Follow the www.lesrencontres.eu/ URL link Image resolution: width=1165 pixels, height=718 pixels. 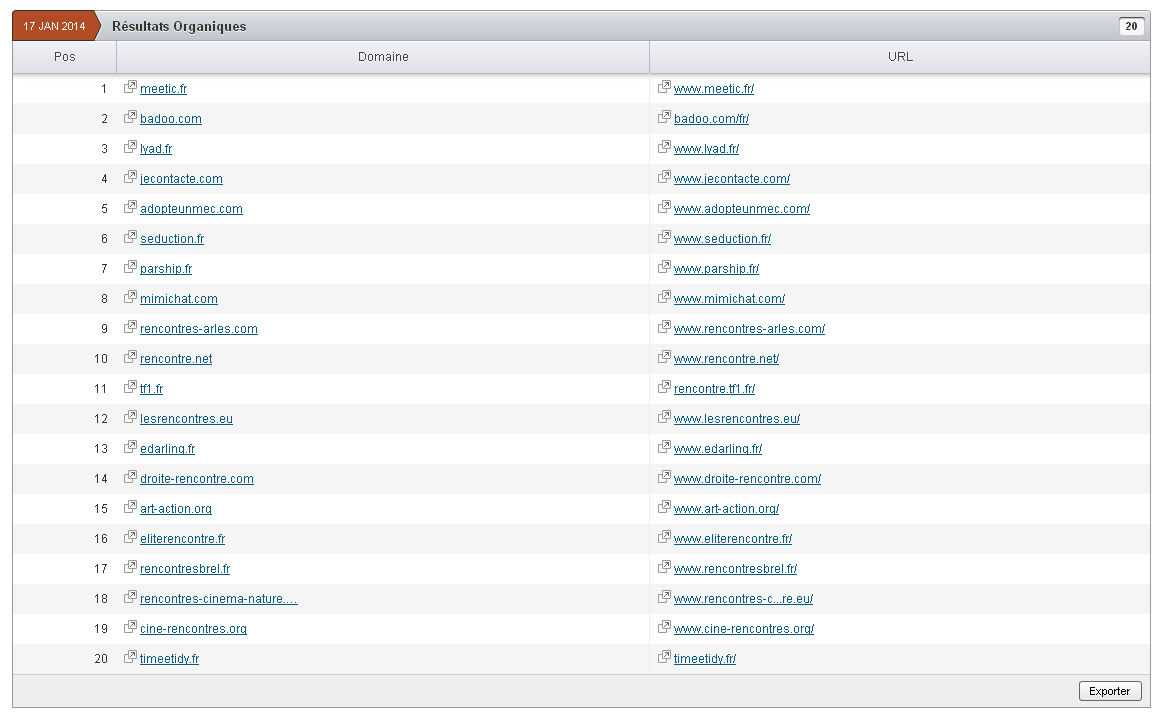point(737,418)
